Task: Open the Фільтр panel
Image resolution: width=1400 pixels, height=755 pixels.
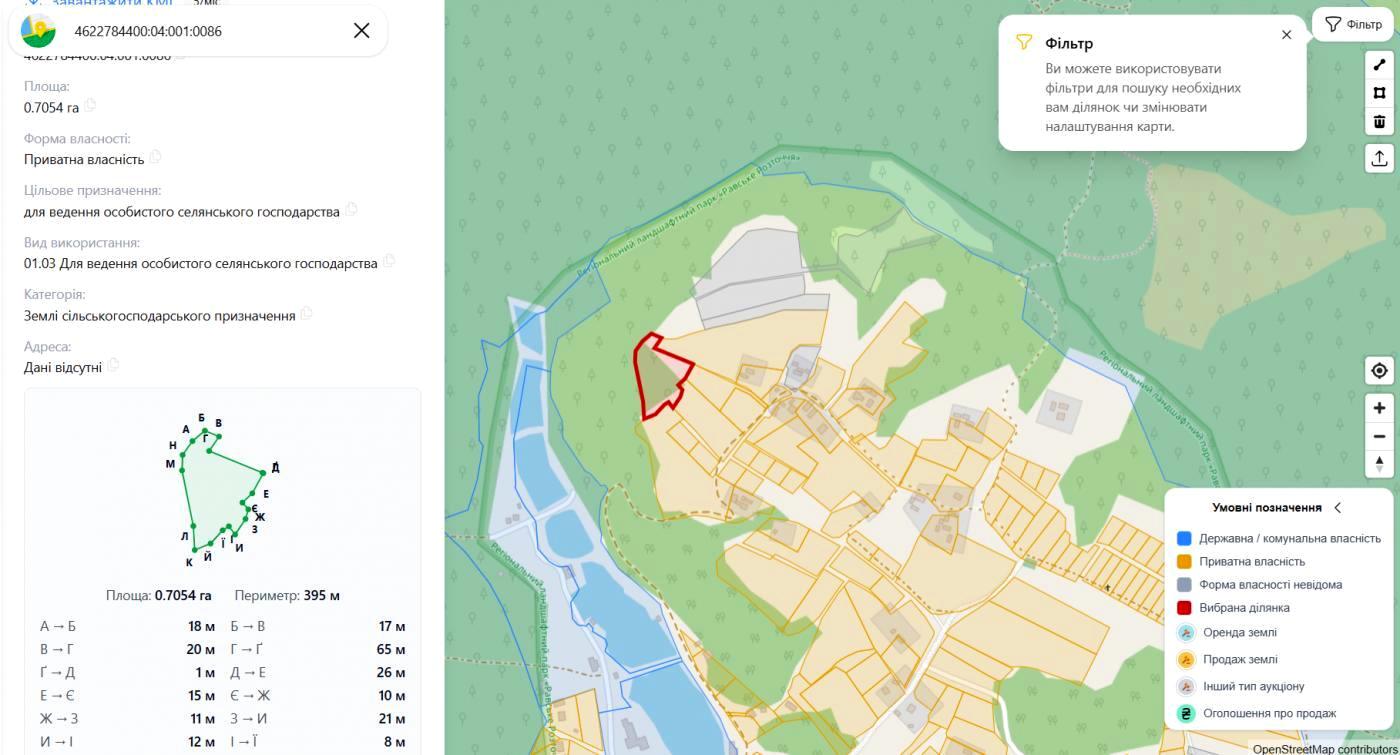Action: (1353, 24)
